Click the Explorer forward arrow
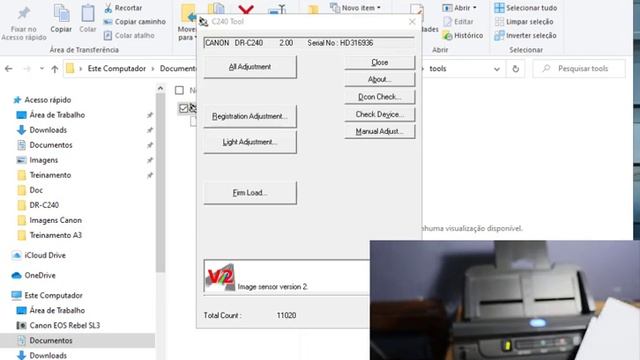Image resolution: width=640 pixels, height=360 pixels. [27, 69]
